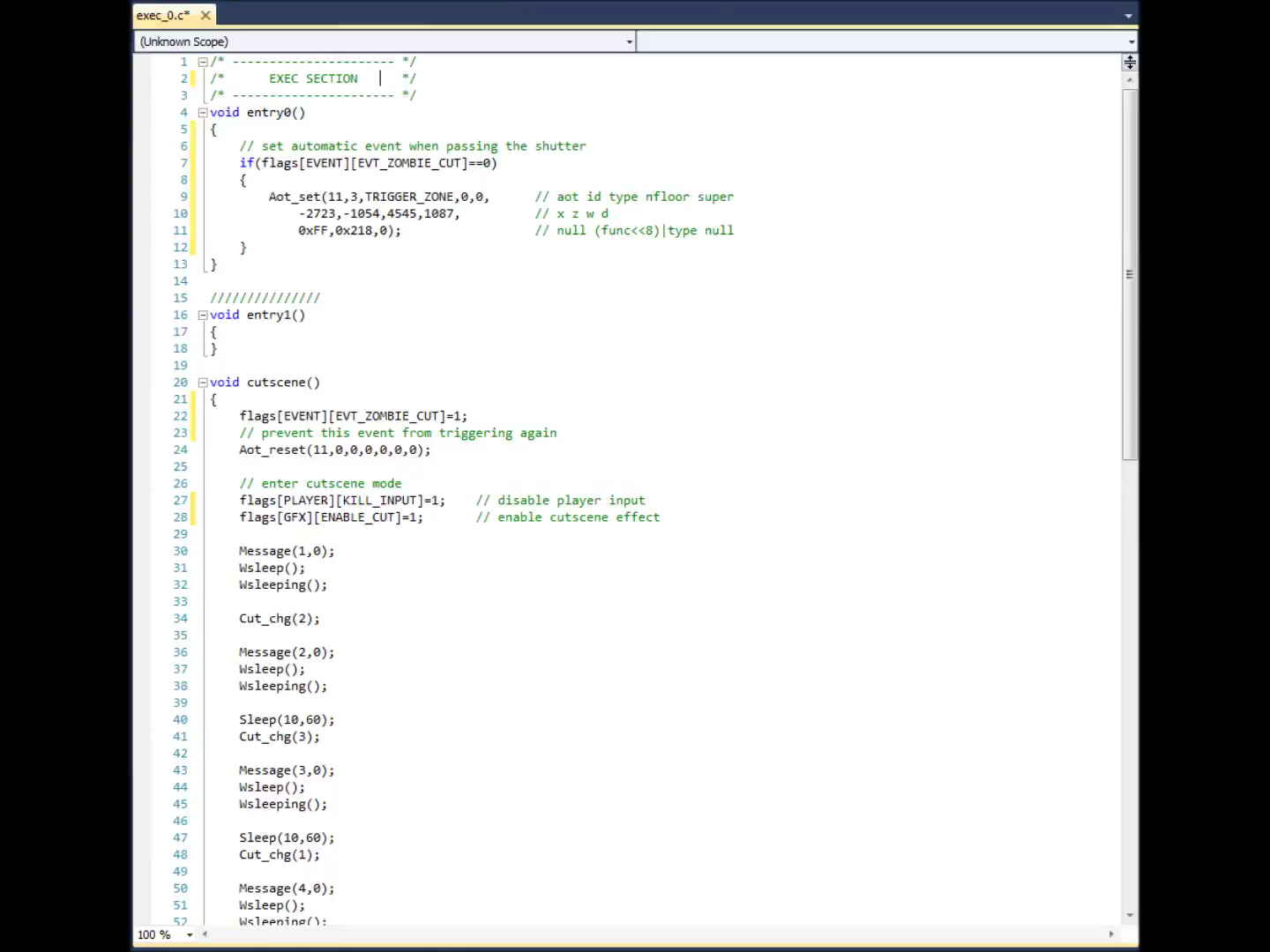Place cursor on the Aot_reset line

334,450
